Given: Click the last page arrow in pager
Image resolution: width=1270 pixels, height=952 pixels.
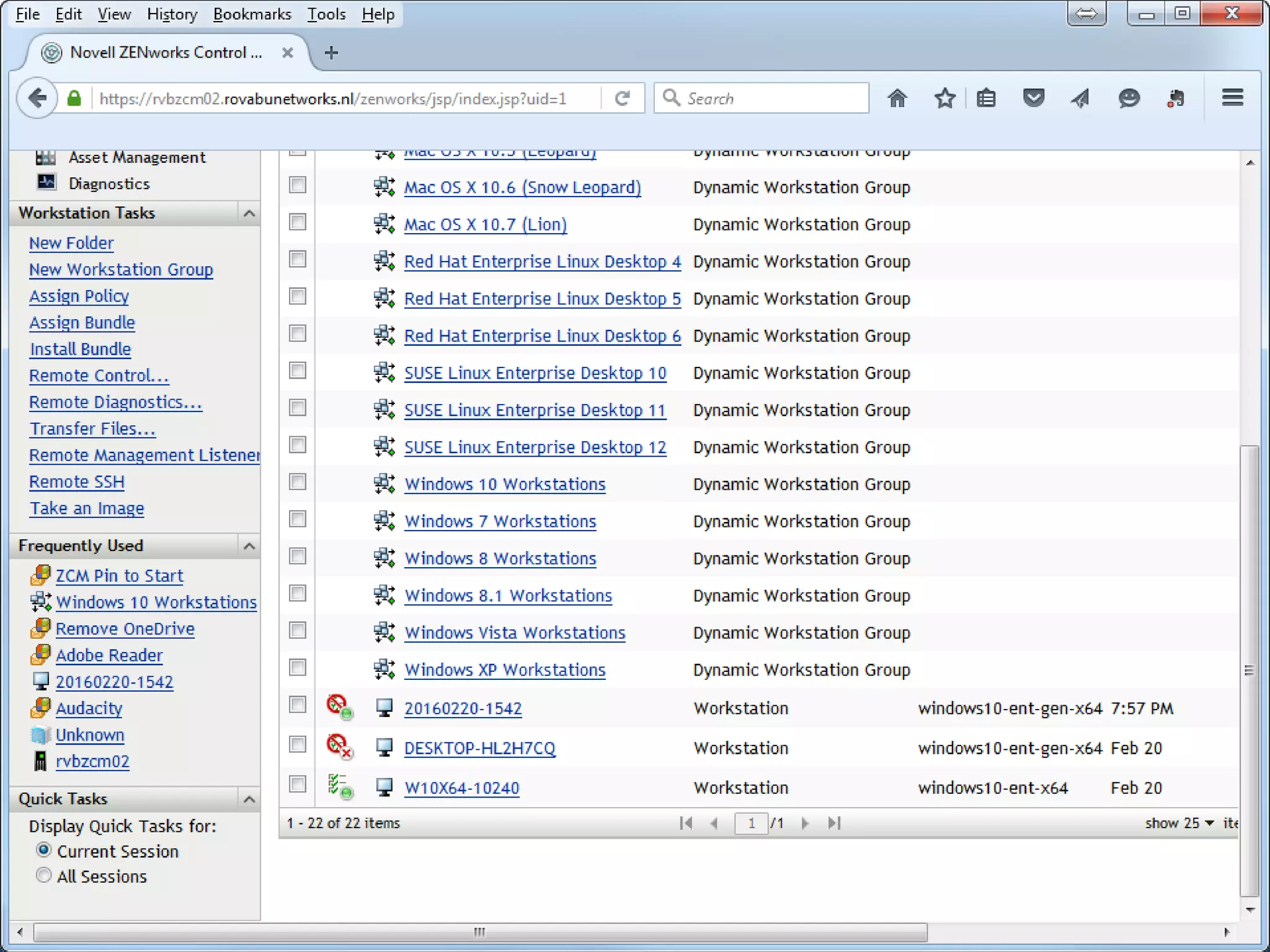Looking at the screenshot, I should (834, 823).
